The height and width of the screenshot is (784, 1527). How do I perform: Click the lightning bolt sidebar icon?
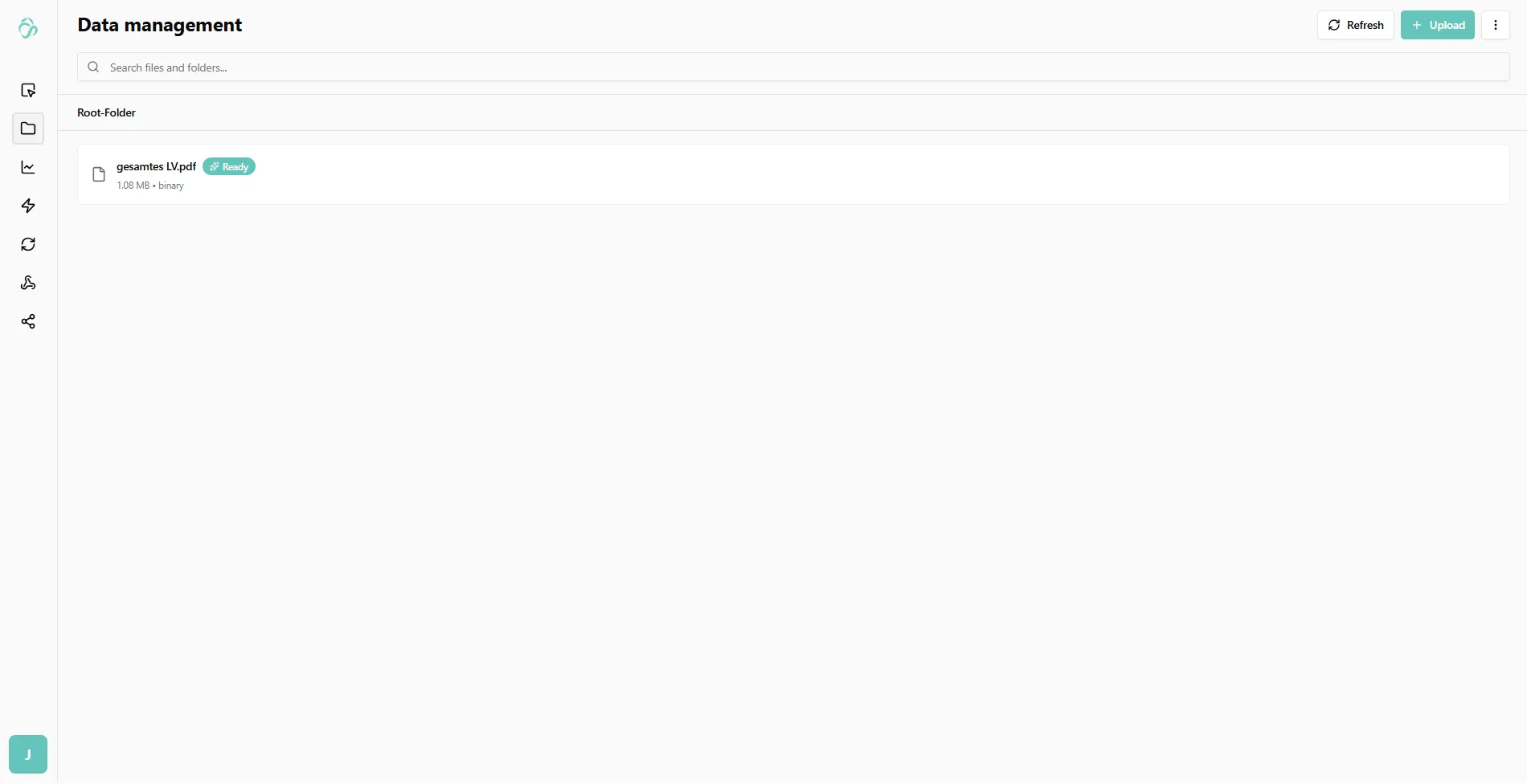[x=28, y=206]
